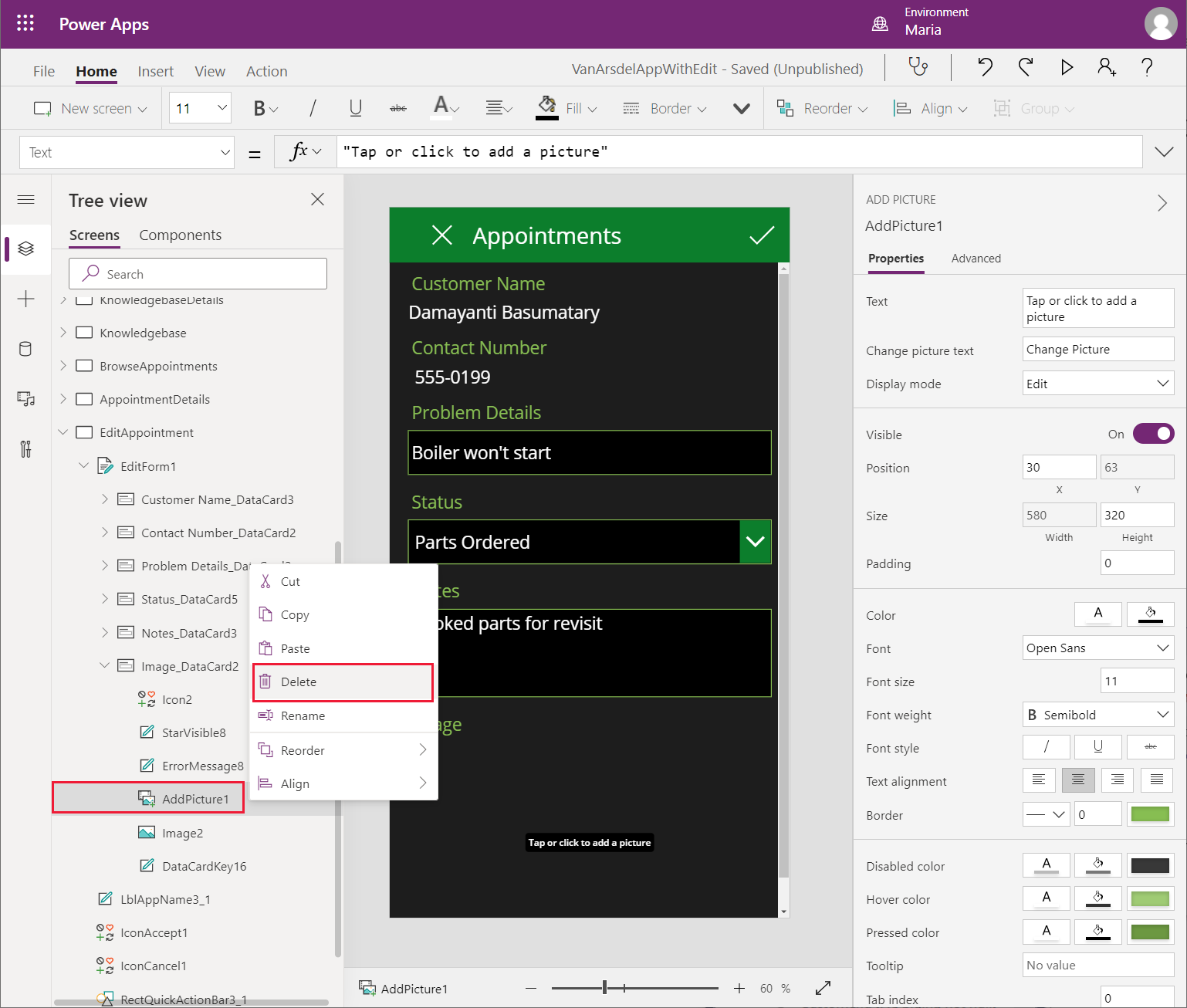Open the Font dropdown showing Open Sans

pyautogui.click(x=1097, y=648)
